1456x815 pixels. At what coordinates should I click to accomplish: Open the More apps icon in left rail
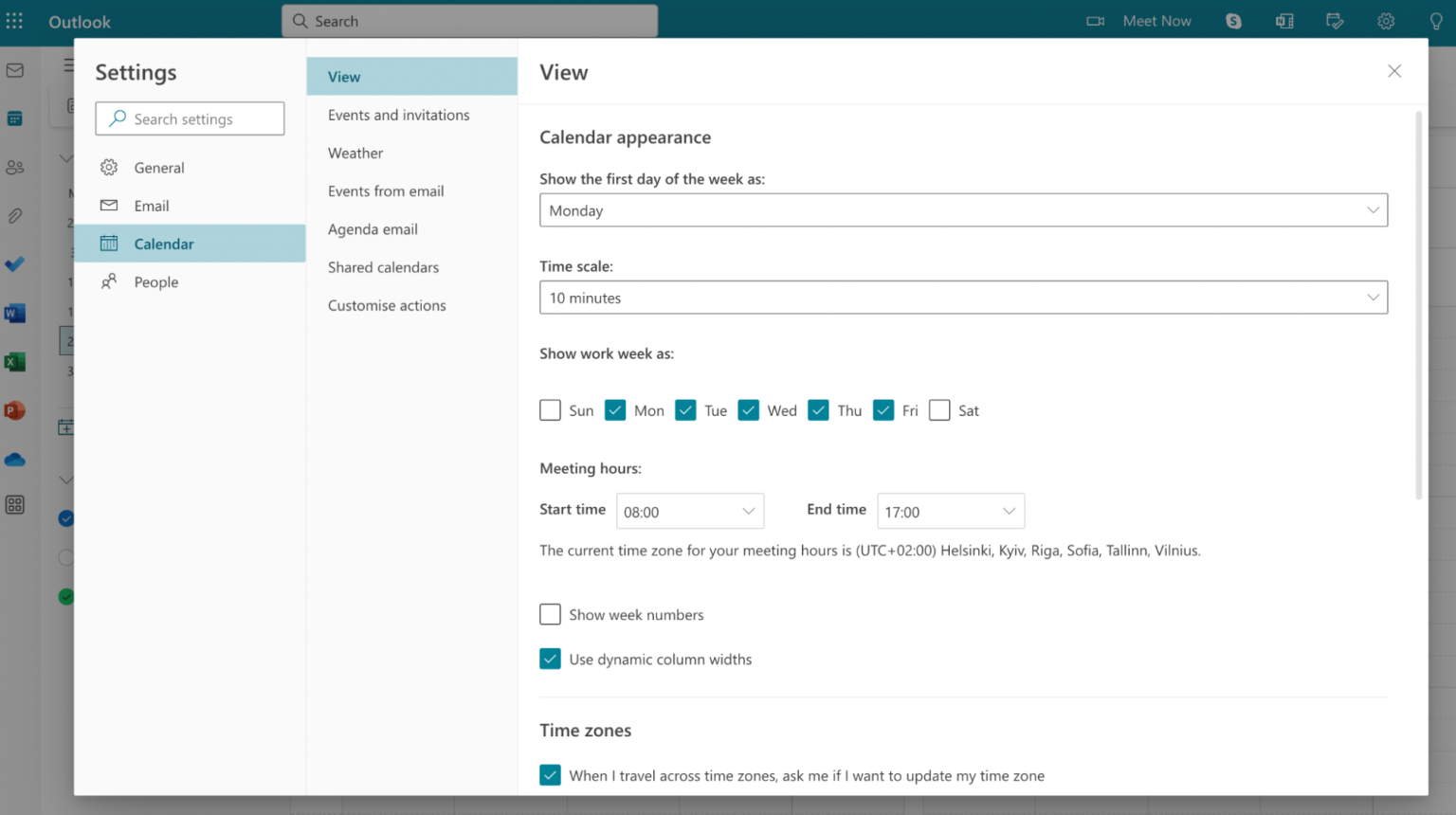tap(15, 505)
